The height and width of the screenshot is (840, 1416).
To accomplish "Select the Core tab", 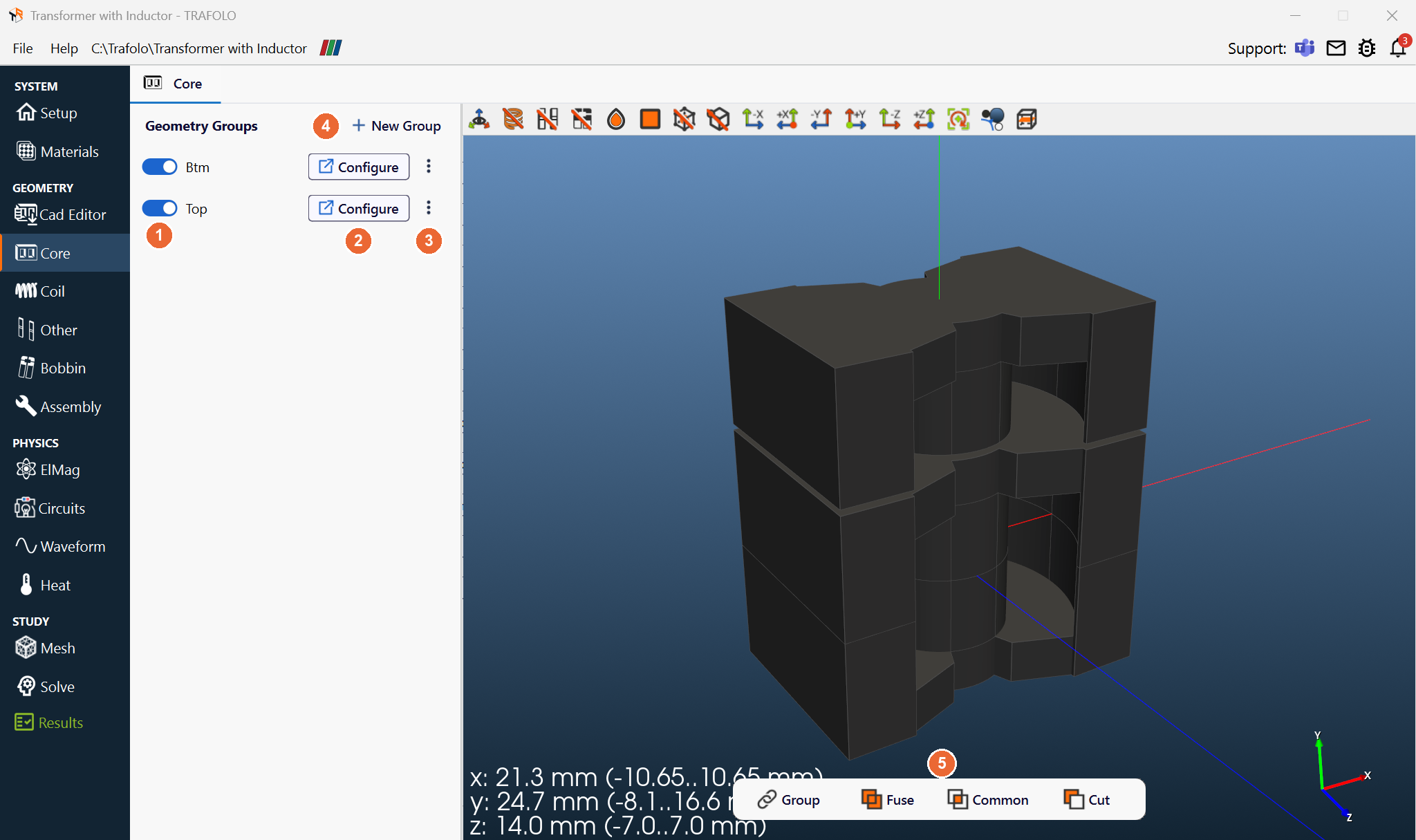I will pos(174,84).
